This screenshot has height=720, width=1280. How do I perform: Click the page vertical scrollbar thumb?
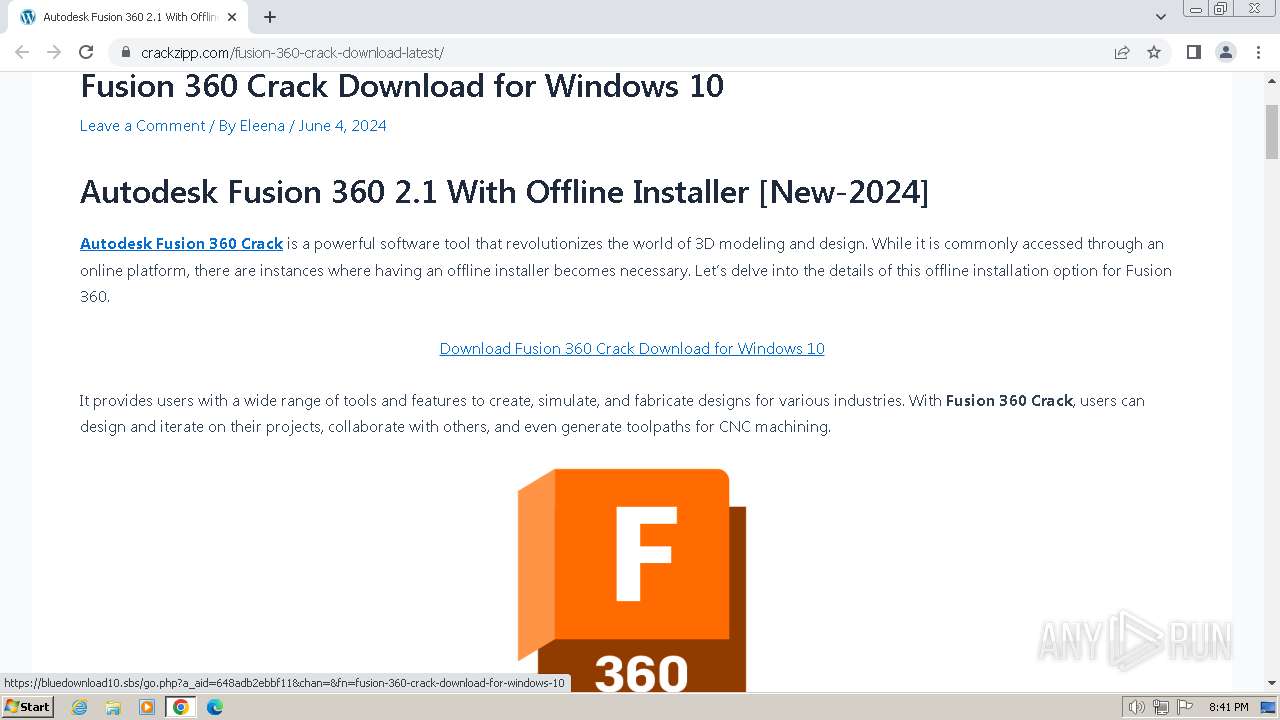point(1272,132)
